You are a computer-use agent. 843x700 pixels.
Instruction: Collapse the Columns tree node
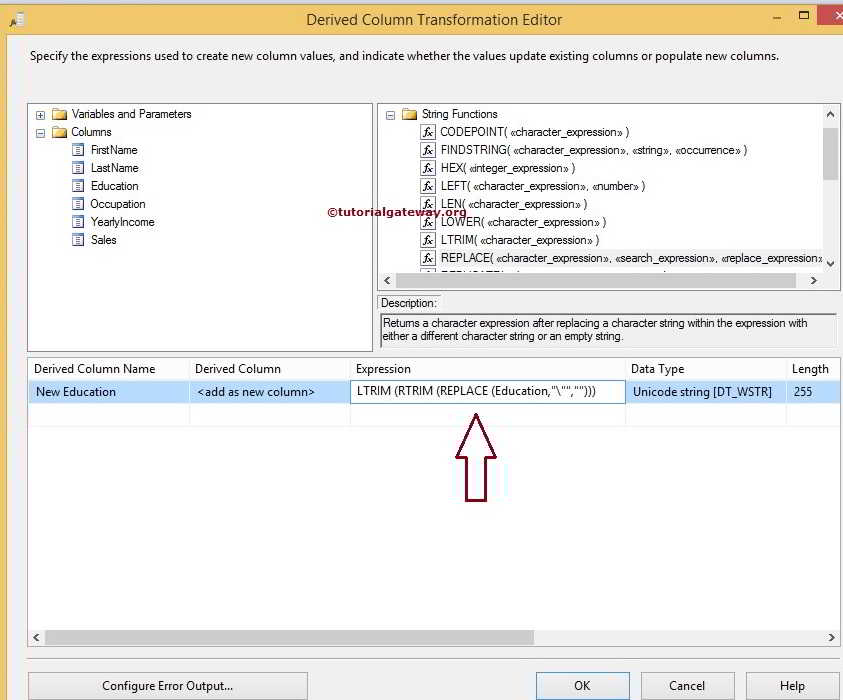38,131
